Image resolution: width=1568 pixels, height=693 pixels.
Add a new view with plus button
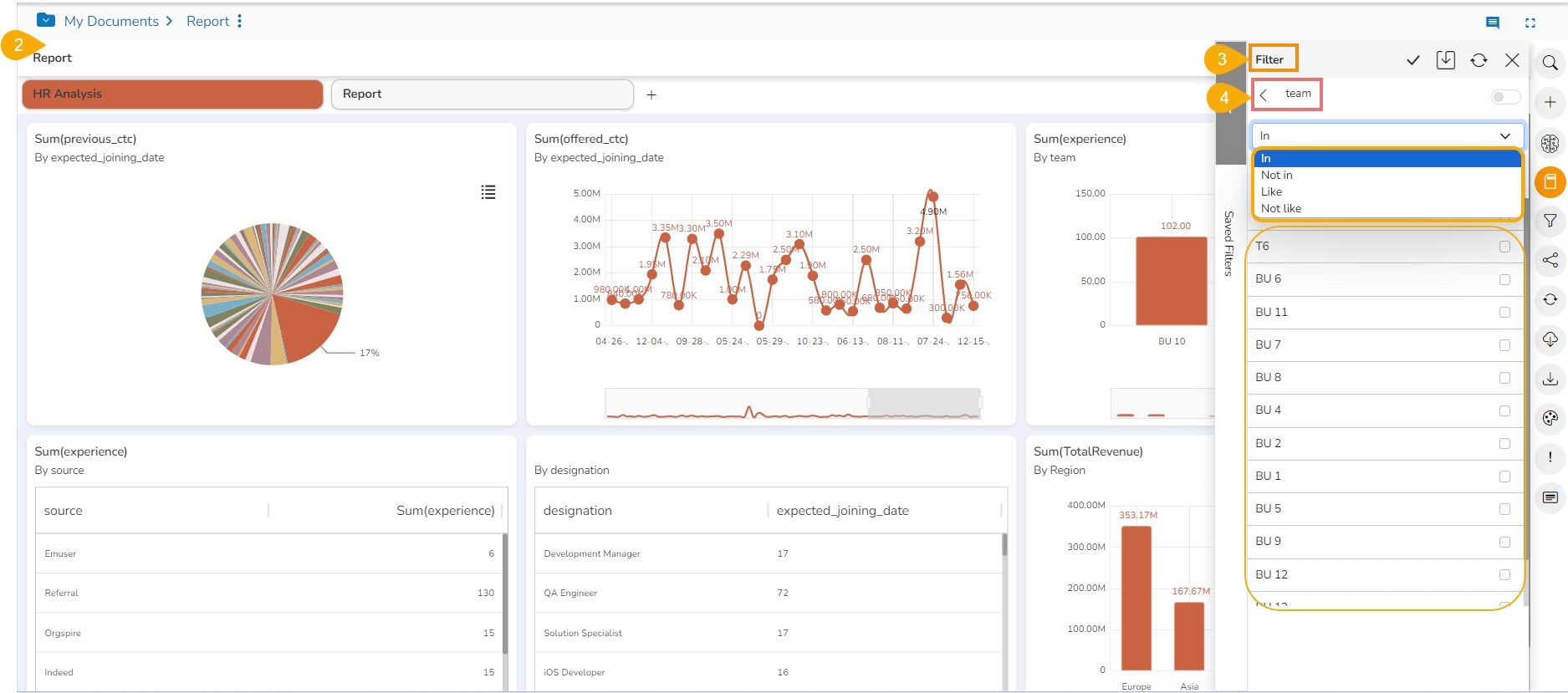pyautogui.click(x=651, y=95)
